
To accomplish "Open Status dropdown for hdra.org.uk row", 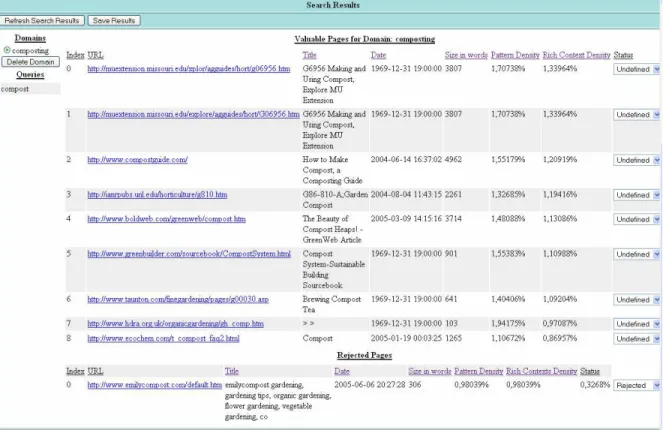I will [636, 324].
